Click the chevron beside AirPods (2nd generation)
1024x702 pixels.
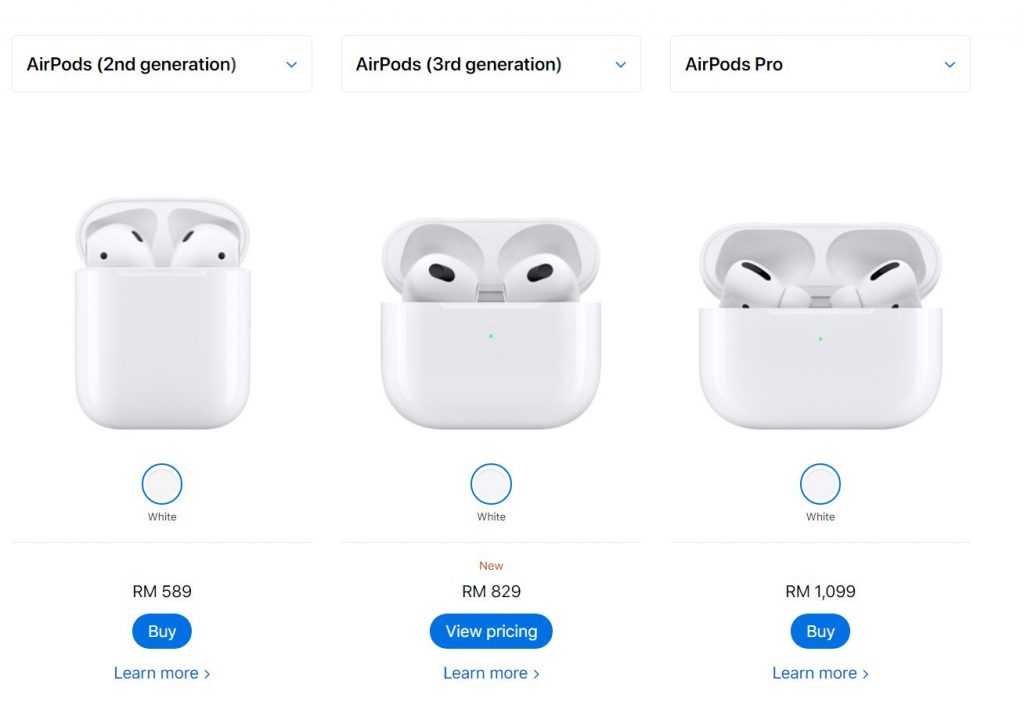292,65
